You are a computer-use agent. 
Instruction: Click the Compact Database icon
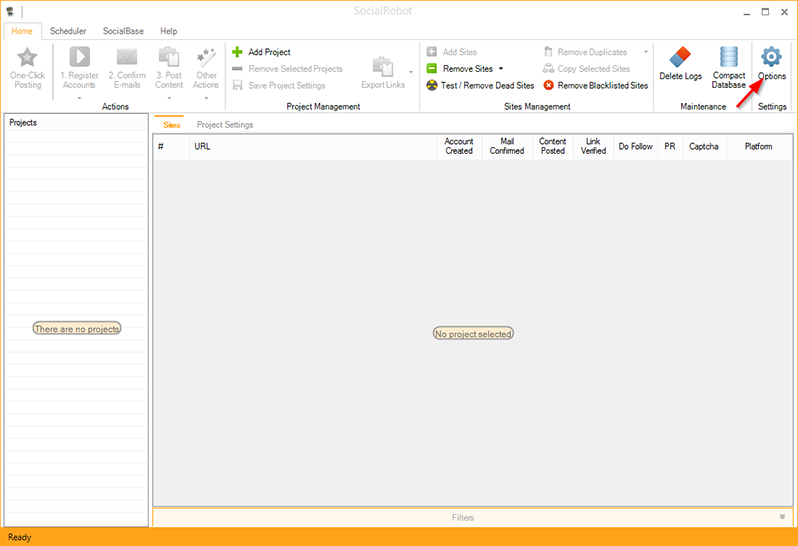tap(729, 56)
